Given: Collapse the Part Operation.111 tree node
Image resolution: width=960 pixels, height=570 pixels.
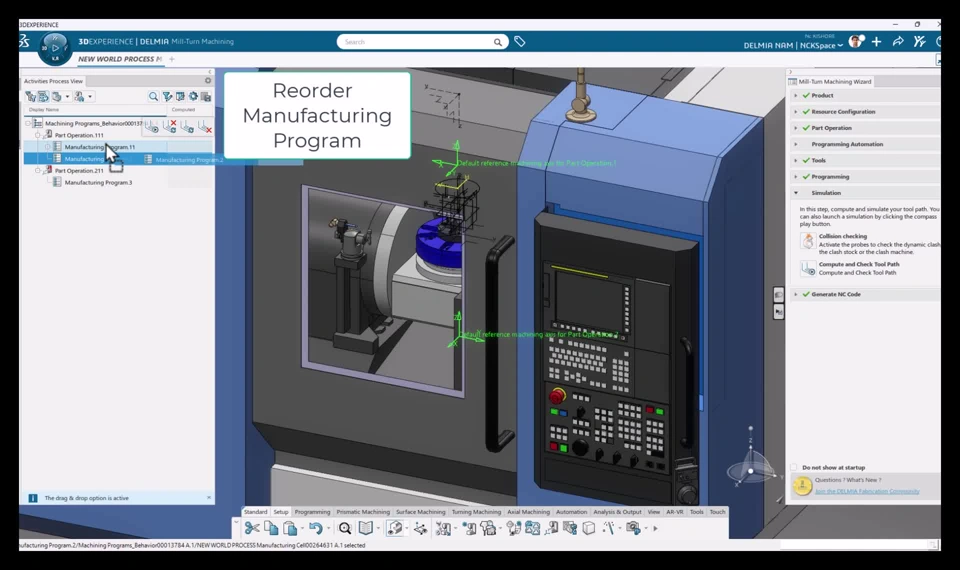Looking at the screenshot, I should point(38,135).
